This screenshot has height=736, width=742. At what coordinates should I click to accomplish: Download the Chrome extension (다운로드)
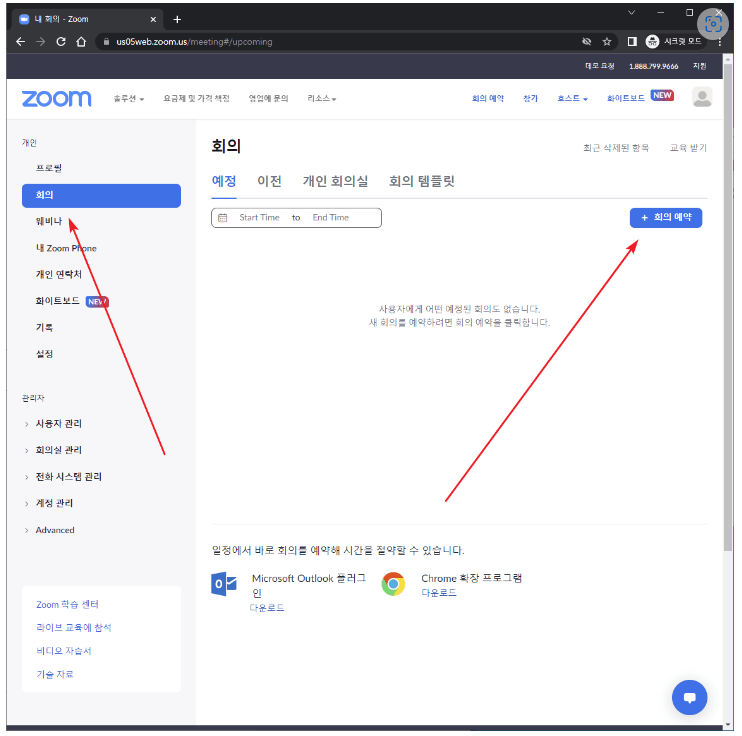(x=439, y=593)
